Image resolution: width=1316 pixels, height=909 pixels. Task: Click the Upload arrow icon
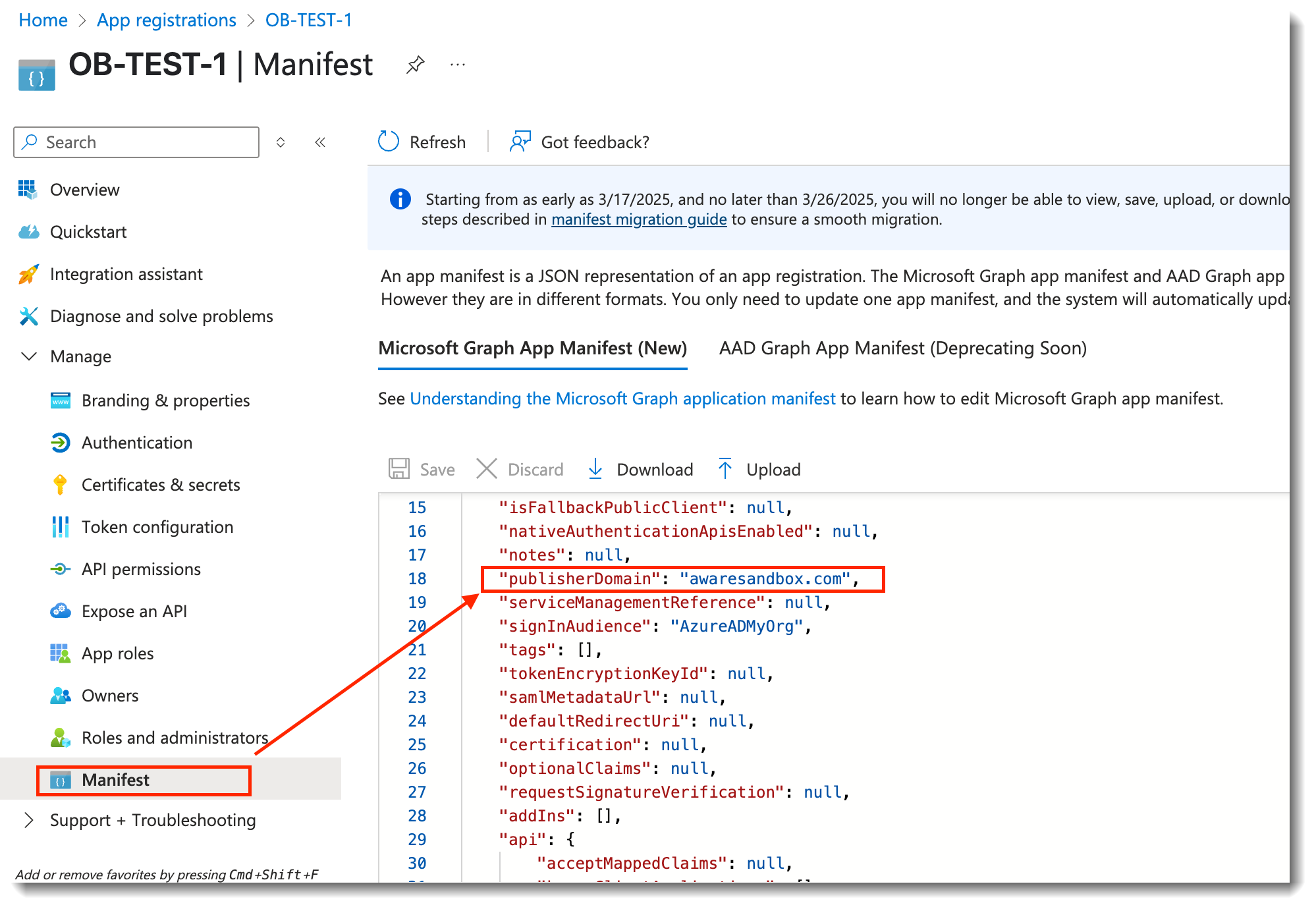725,469
